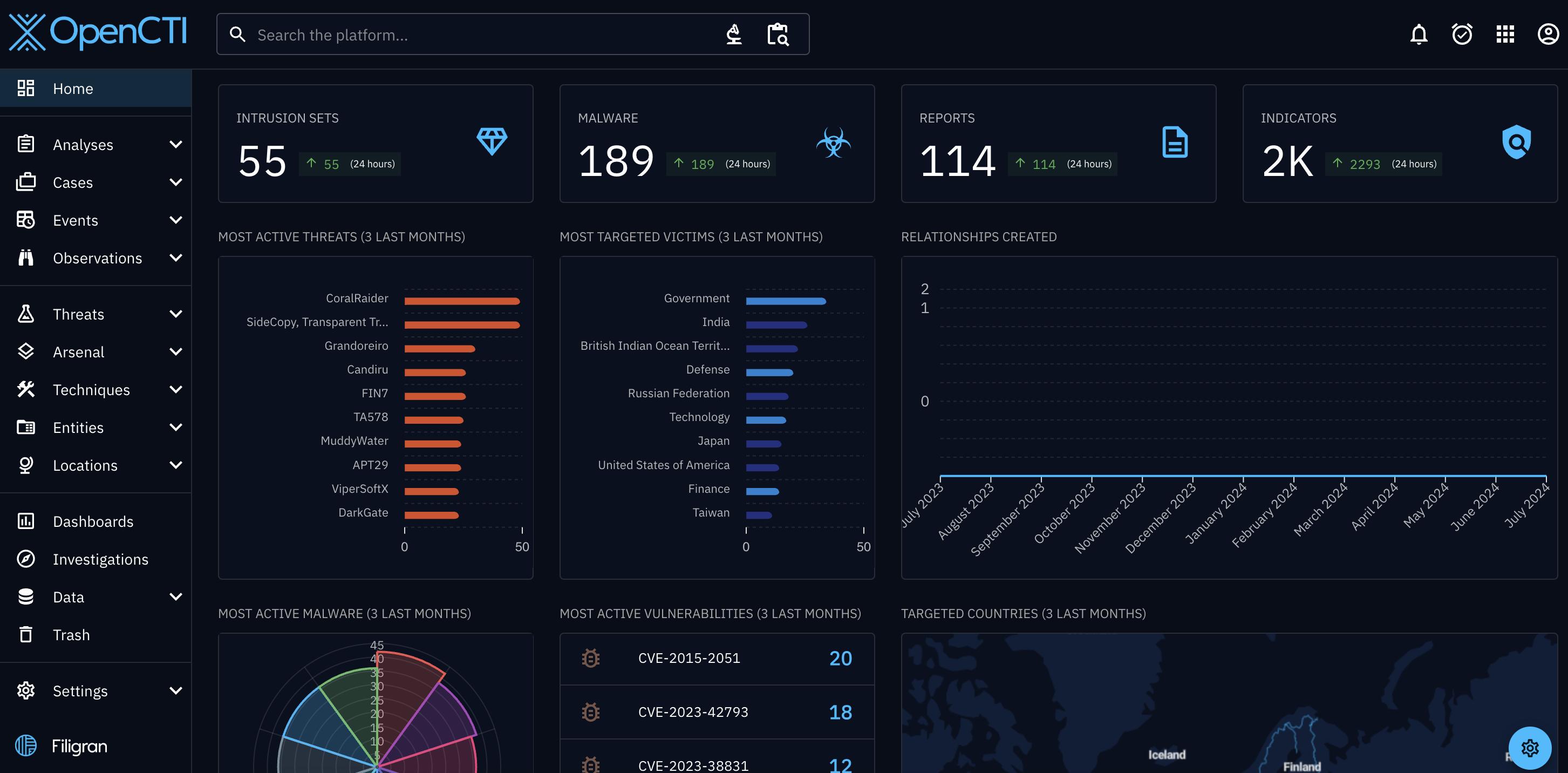Open the Threats menu item label

79,314
